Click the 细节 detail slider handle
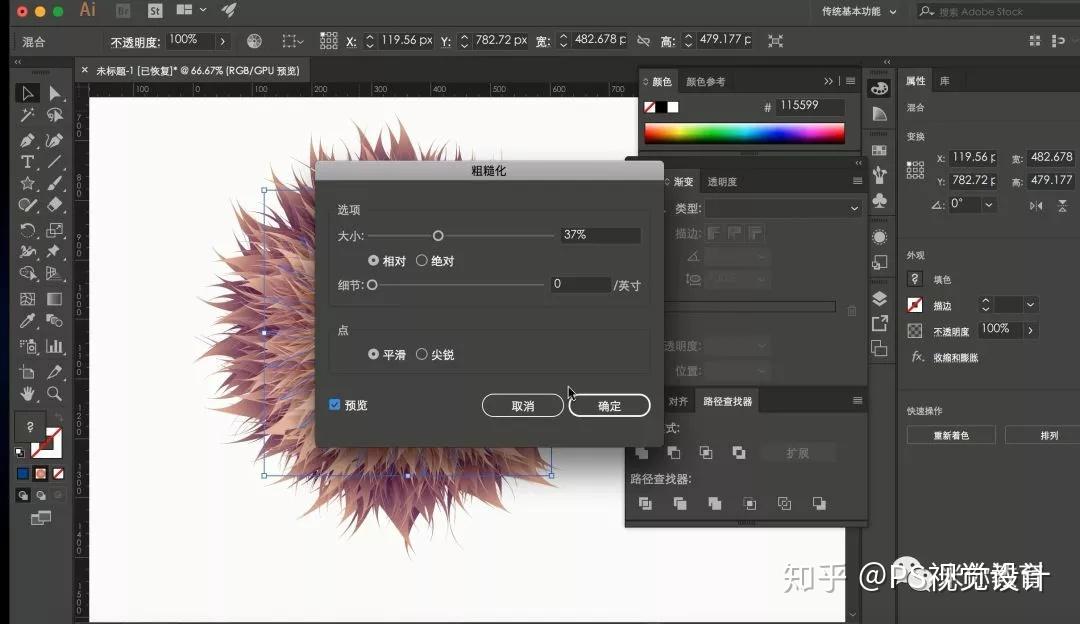Image resolution: width=1080 pixels, height=624 pixels. pyautogui.click(x=372, y=284)
